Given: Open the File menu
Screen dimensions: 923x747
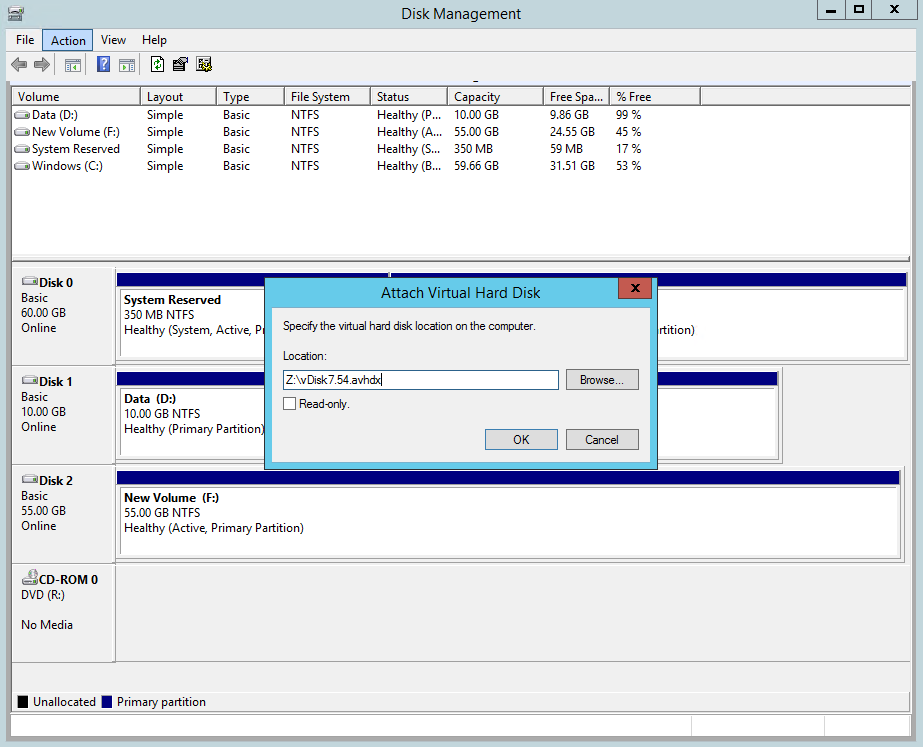Looking at the screenshot, I should click(x=25, y=40).
